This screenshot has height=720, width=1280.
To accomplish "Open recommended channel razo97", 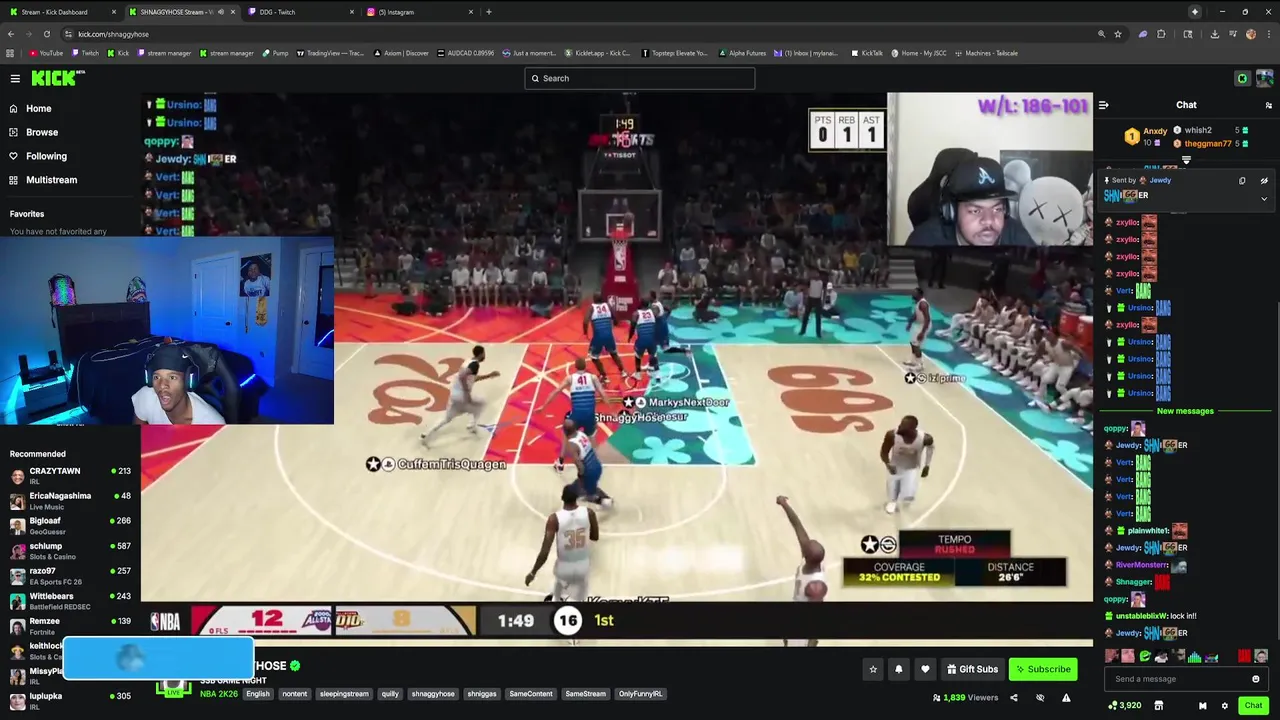I will click(70, 575).
